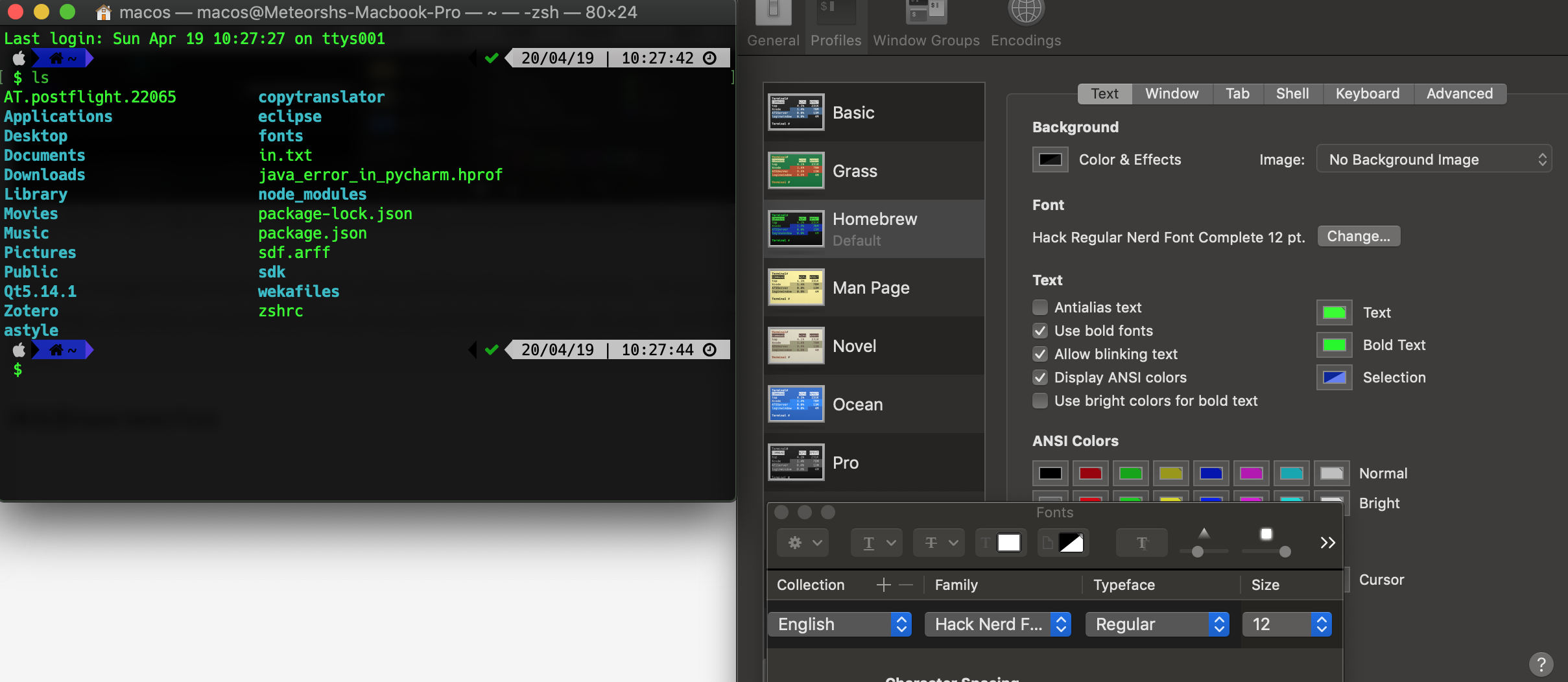Viewport: 1568px width, 682px height.
Task: Show more Fonts toolbar items
Action: click(x=1327, y=543)
